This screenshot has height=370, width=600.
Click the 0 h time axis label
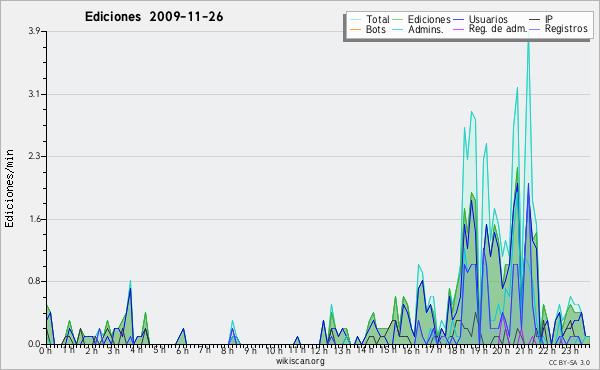pyautogui.click(x=45, y=350)
